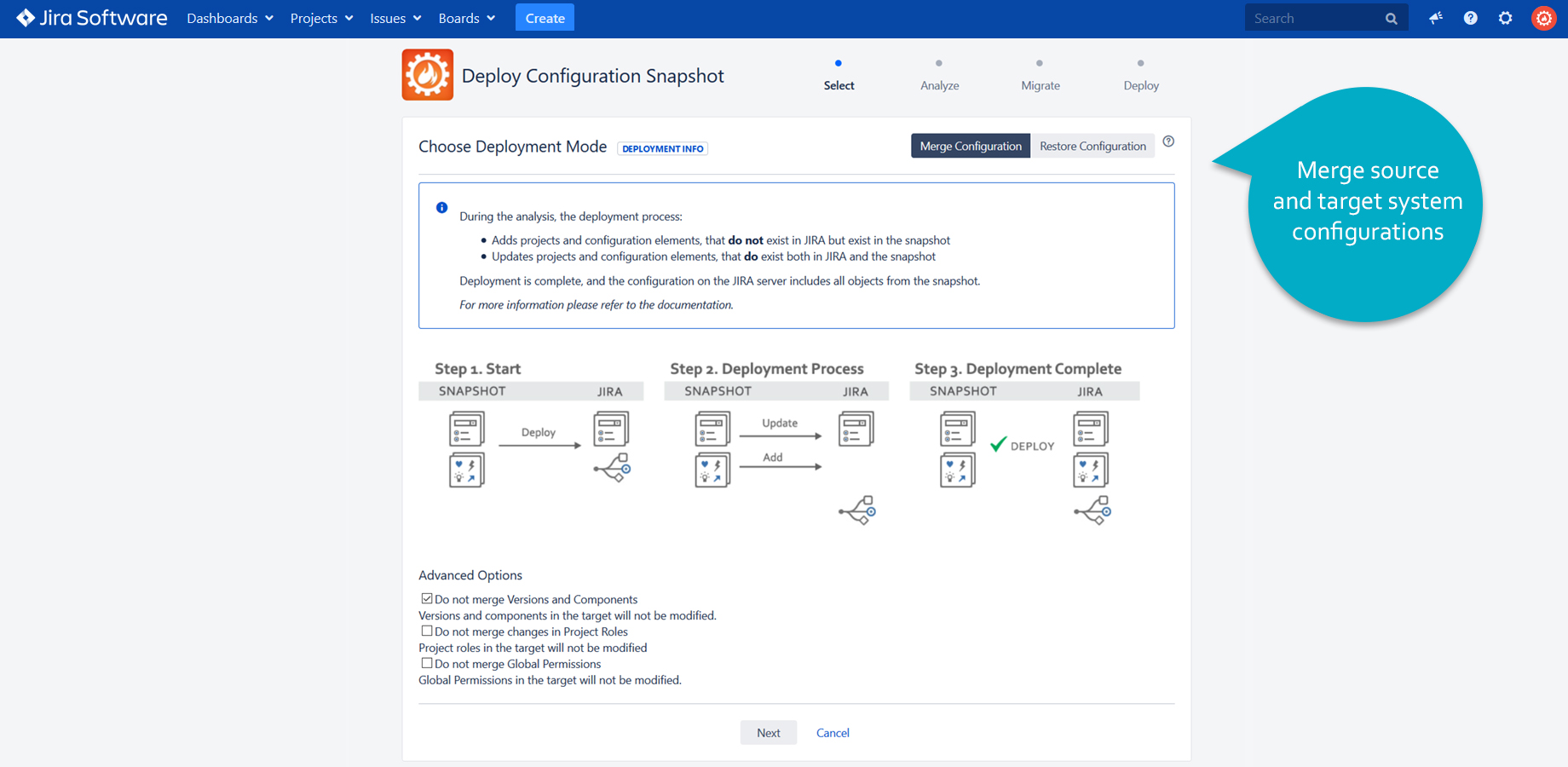This screenshot has height=767, width=1568.
Task: Click the Step 1 snapshot project icon
Action: pyautogui.click(x=467, y=429)
